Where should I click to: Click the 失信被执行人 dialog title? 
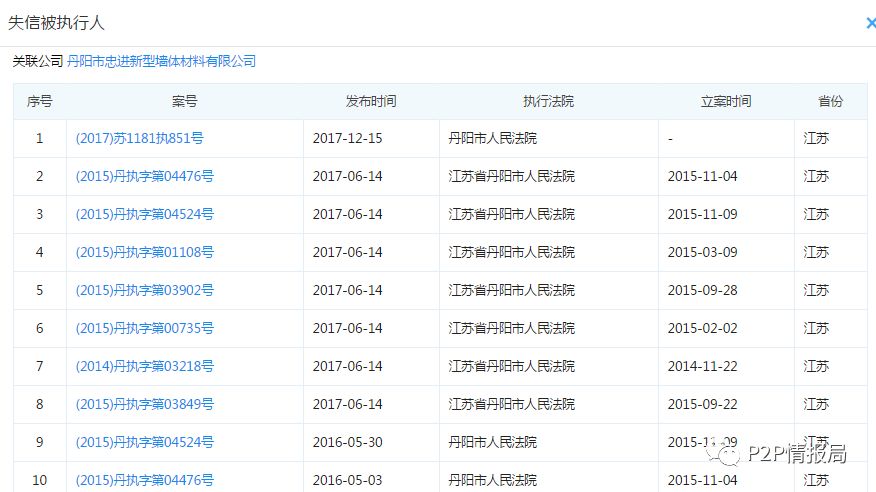(x=56, y=23)
